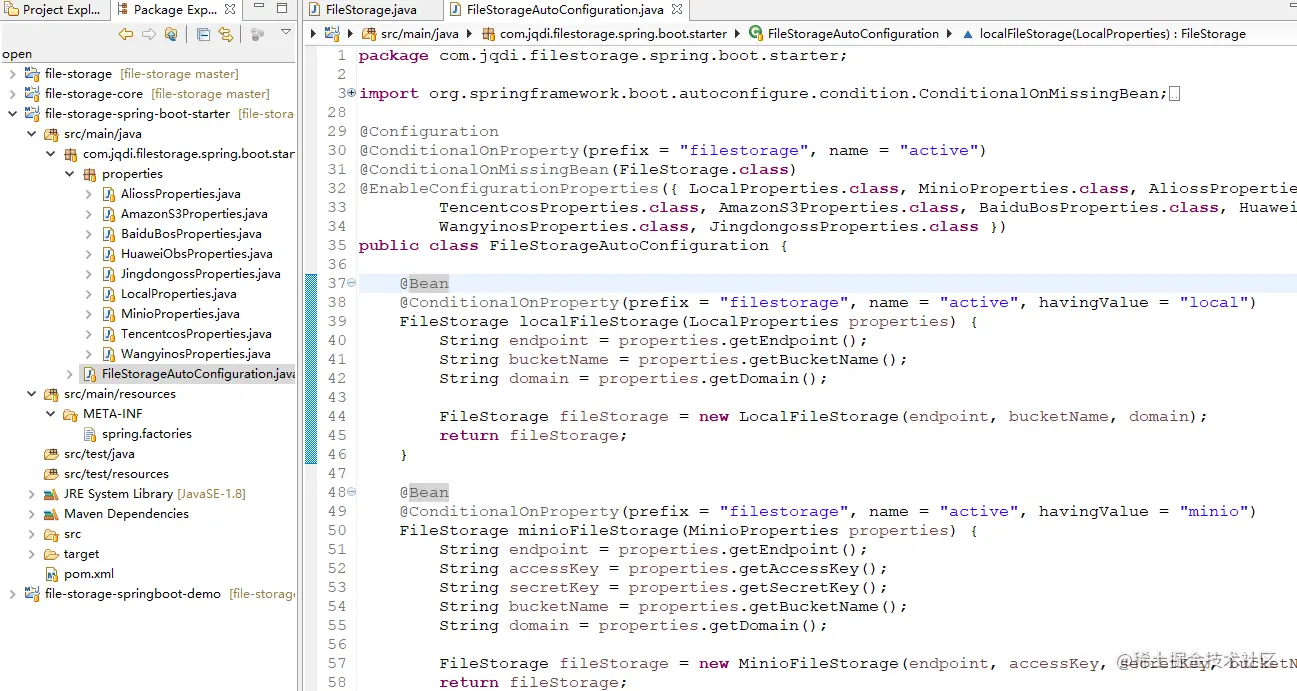1297x691 pixels.
Task: Click the Back arrow in Package Explorer toolbar
Action: pyautogui.click(x=126, y=34)
